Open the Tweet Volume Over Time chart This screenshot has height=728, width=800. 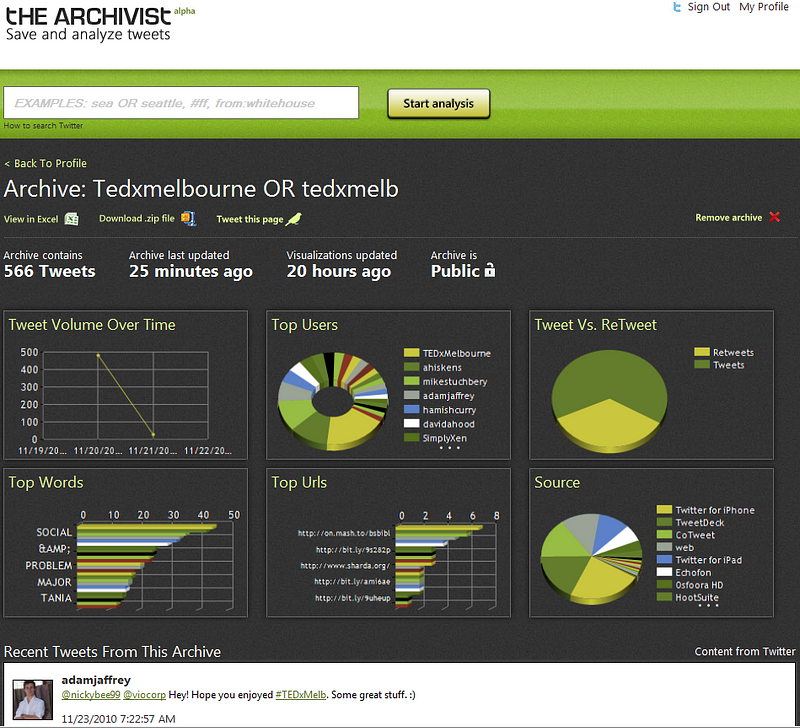point(126,385)
